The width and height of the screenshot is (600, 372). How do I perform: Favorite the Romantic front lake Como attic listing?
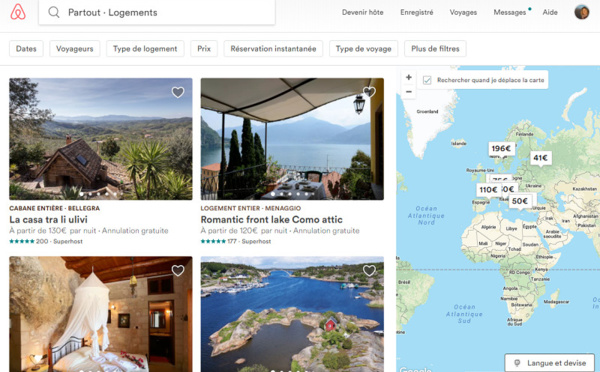pos(369,91)
